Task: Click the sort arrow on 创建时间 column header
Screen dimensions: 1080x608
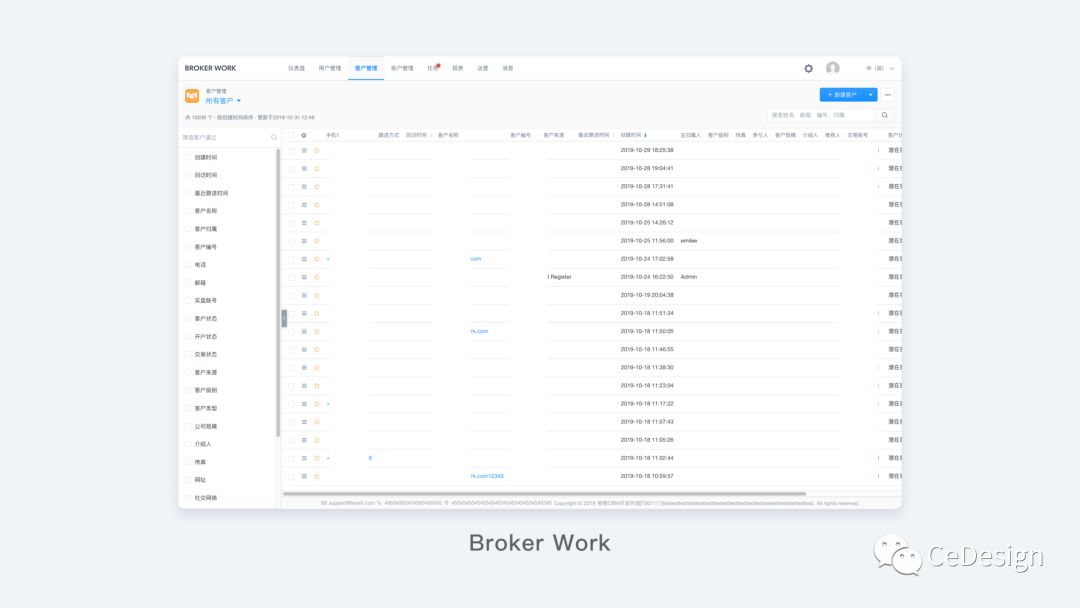Action: click(x=645, y=135)
